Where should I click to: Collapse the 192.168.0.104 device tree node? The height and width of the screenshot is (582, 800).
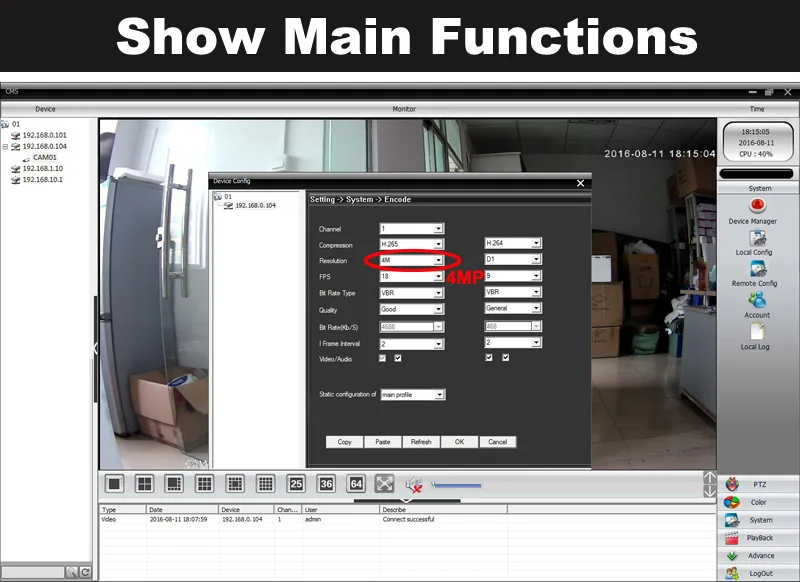click(5, 146)
